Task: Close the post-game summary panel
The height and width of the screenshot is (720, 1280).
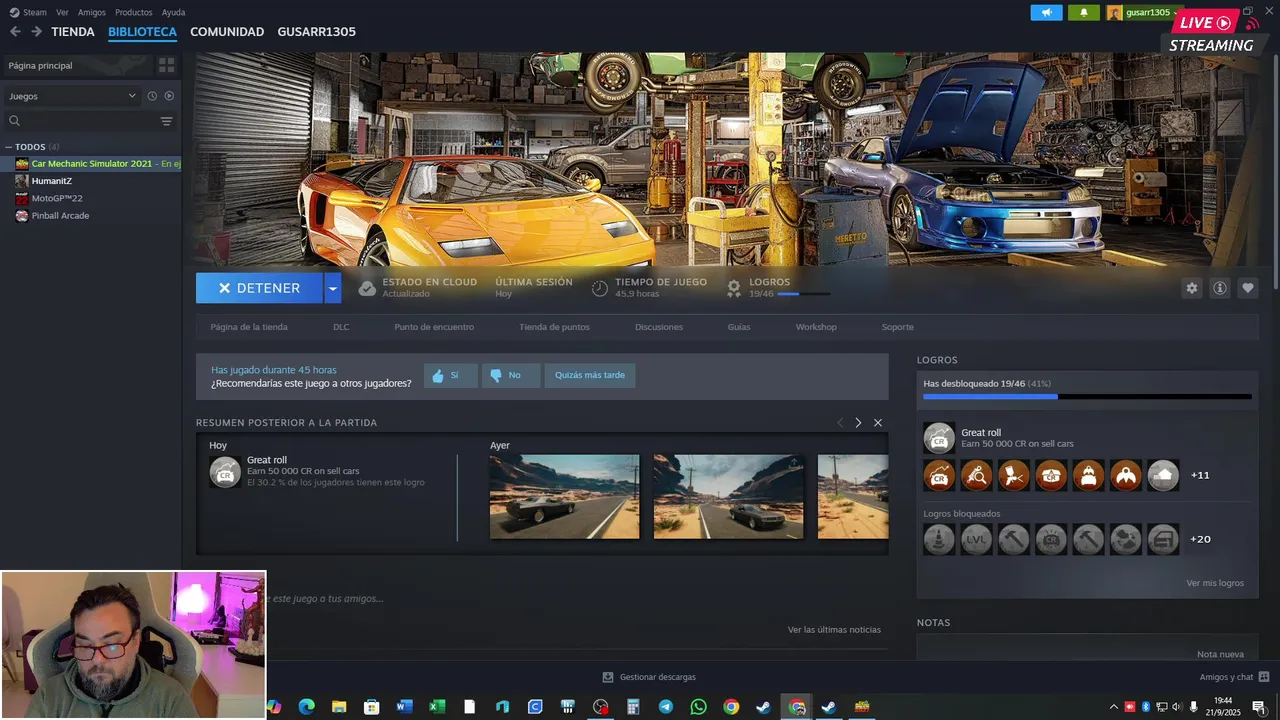Action: tap(878, 423)
